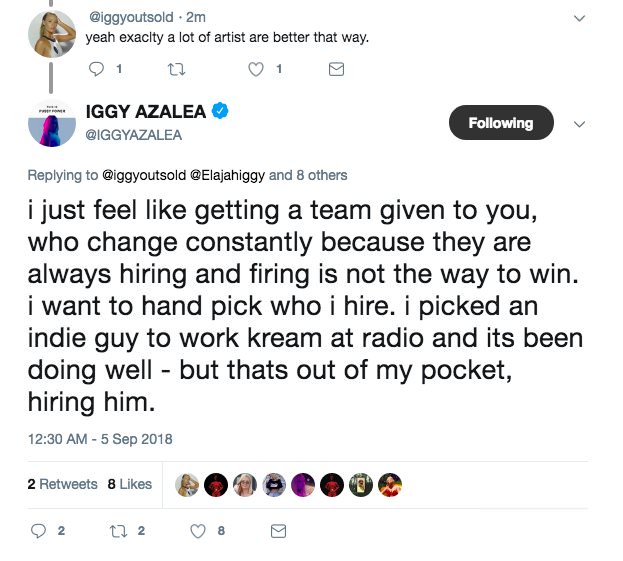Toggle the Following button
This screenshot has width=623, height=561.
coord(500,123)
